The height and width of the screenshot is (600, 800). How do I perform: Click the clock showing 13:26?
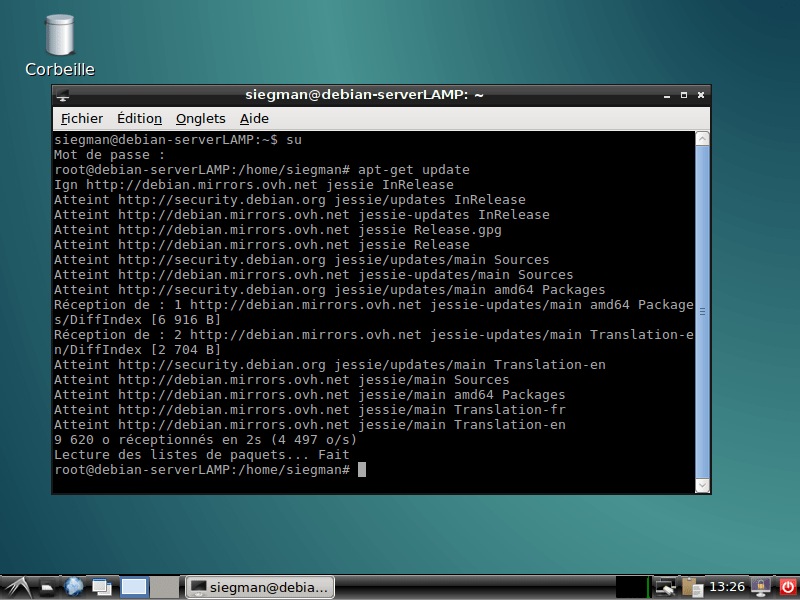726,586
